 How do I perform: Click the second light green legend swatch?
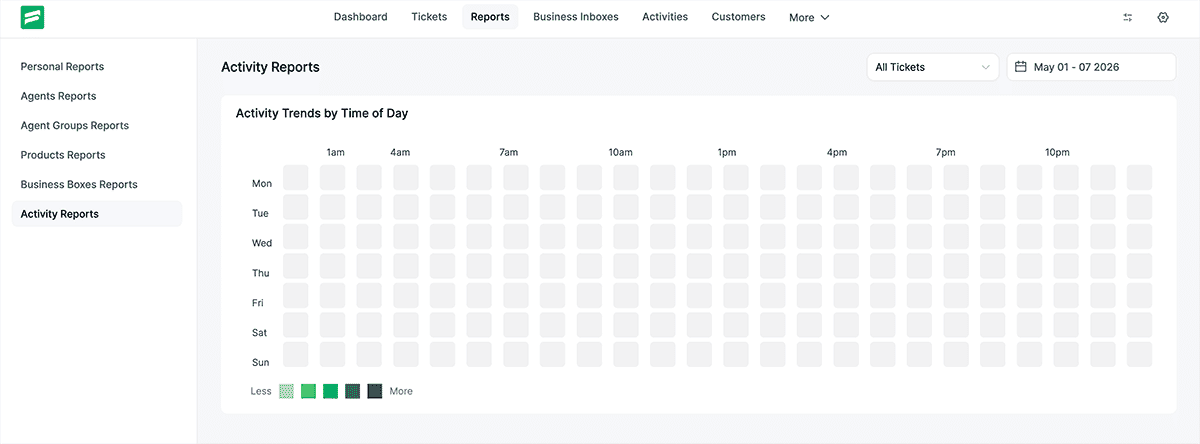(309, 391)
